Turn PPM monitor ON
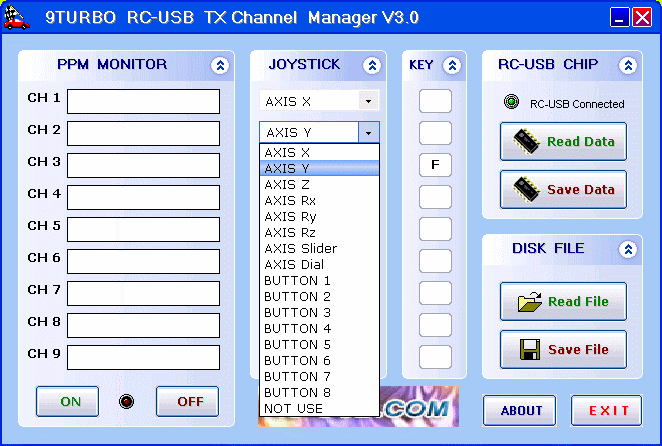662x446 pixels. [68, 402]
